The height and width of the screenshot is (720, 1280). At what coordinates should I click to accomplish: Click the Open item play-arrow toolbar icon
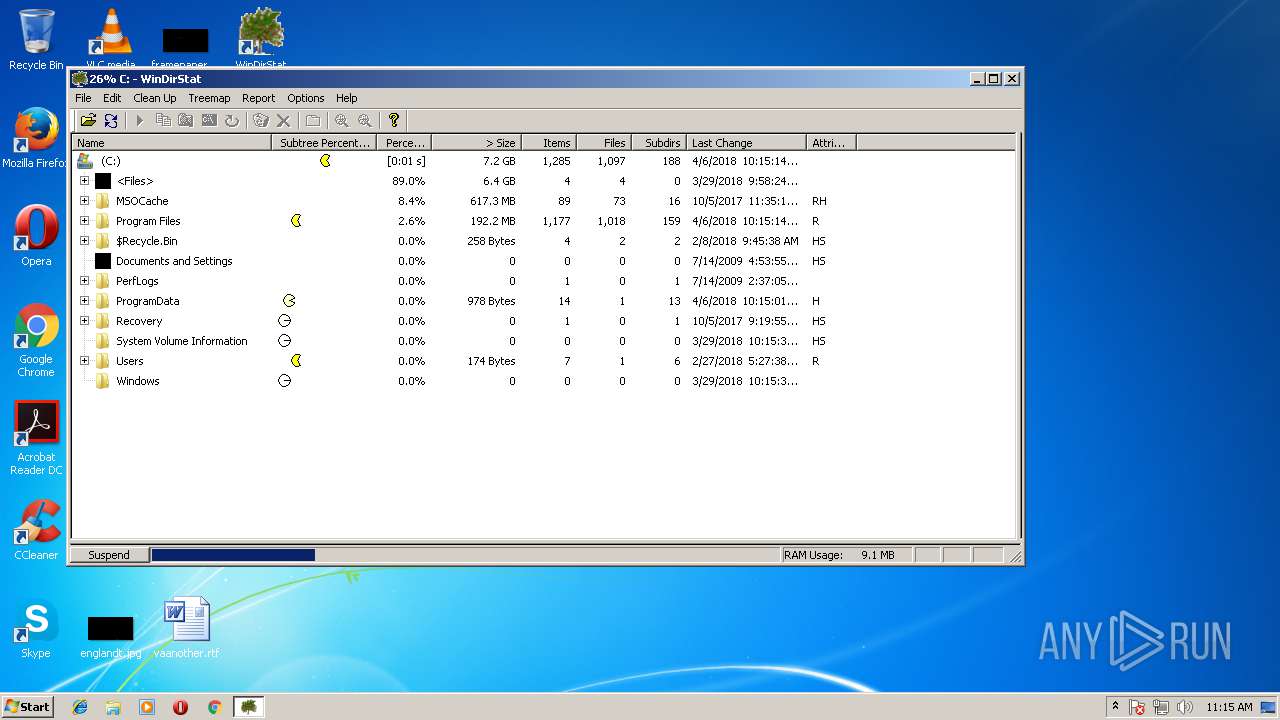click(140, 120)
